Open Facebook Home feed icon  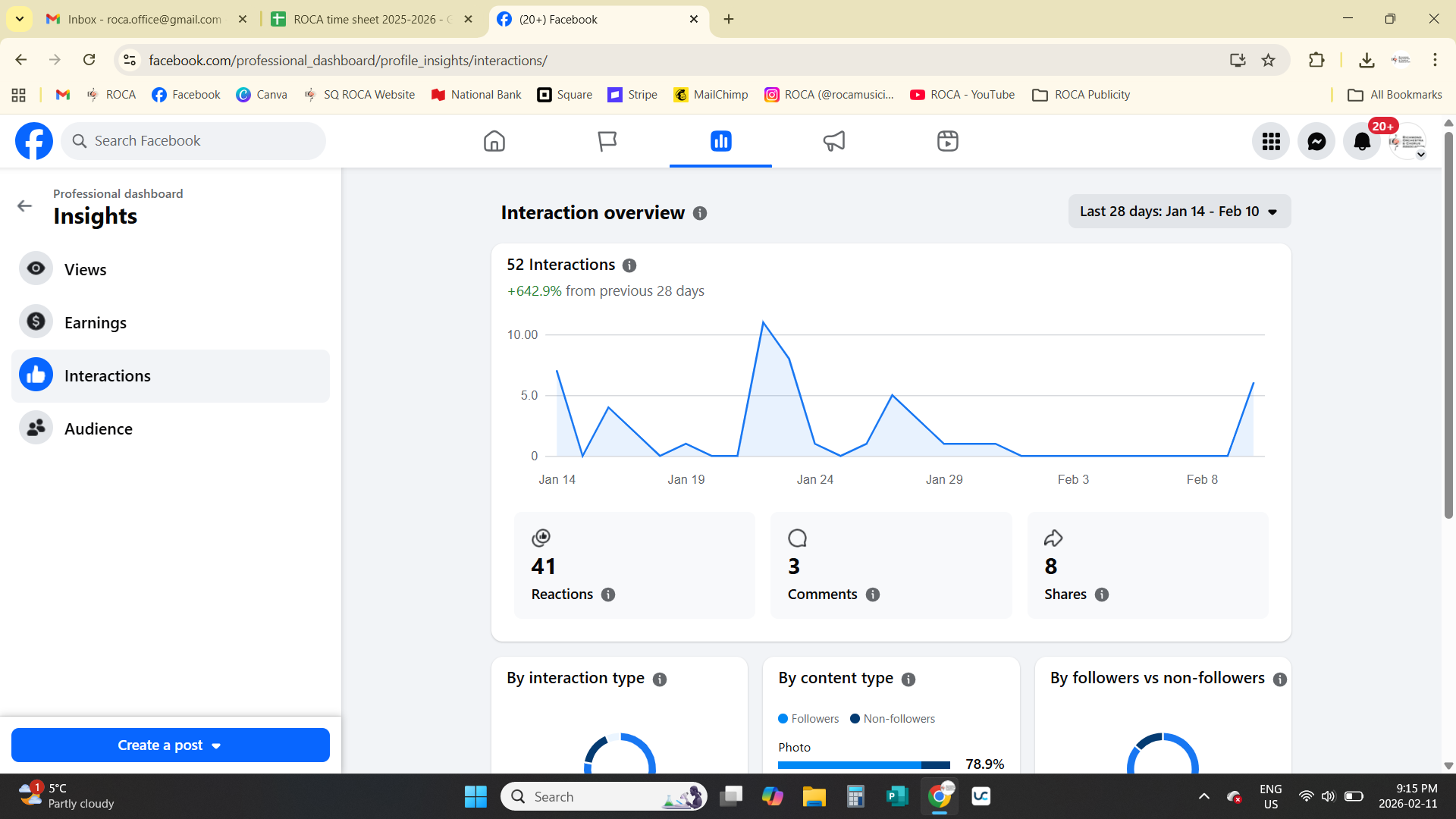[494, 141]
